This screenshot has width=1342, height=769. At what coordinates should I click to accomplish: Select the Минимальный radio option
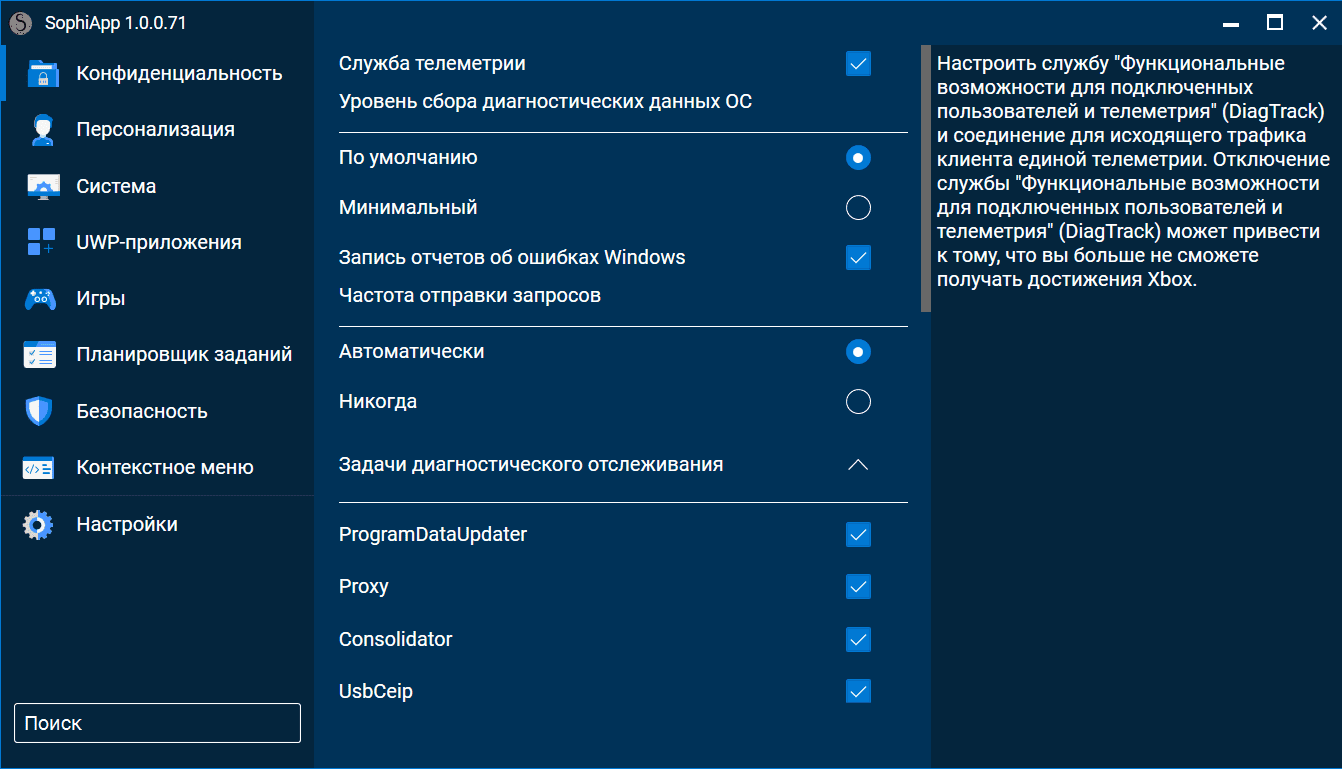click(x=858, y=208)
